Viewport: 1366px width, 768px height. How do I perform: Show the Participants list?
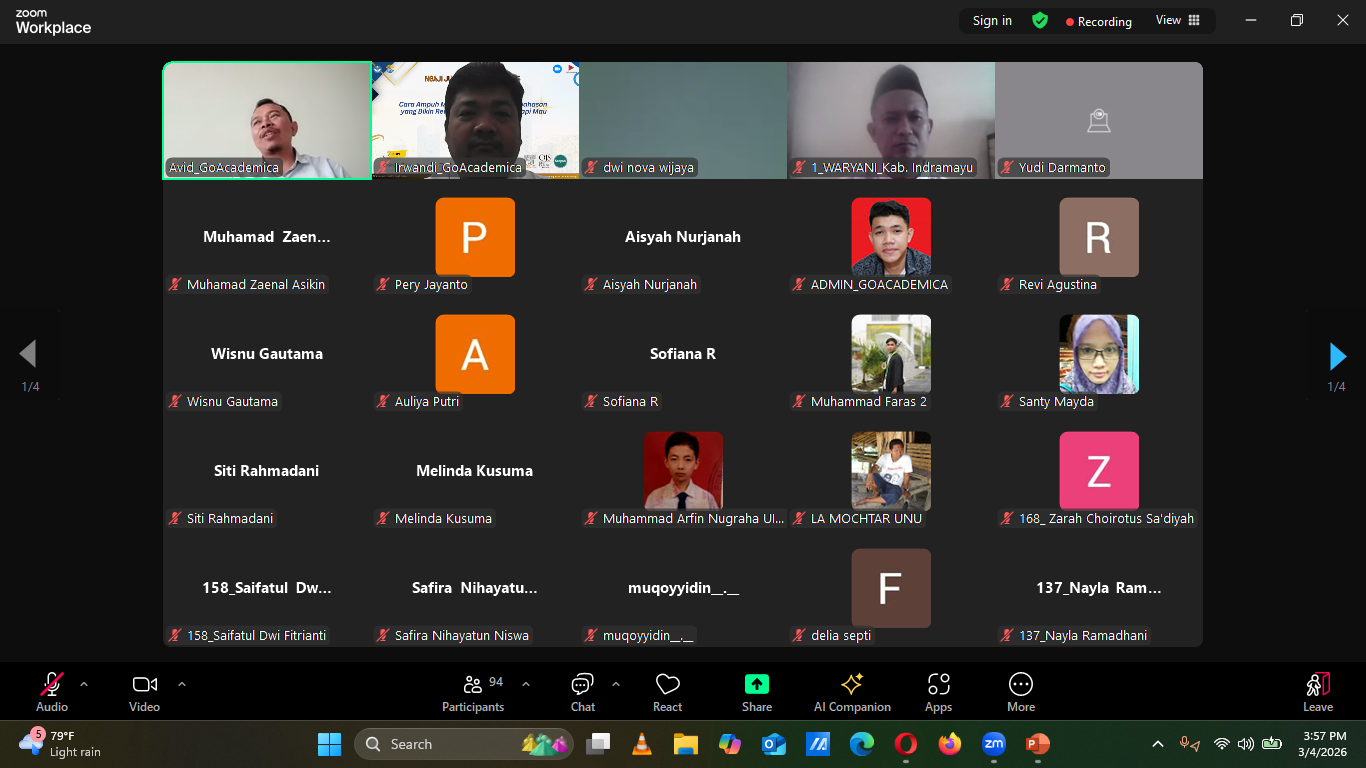473,692
